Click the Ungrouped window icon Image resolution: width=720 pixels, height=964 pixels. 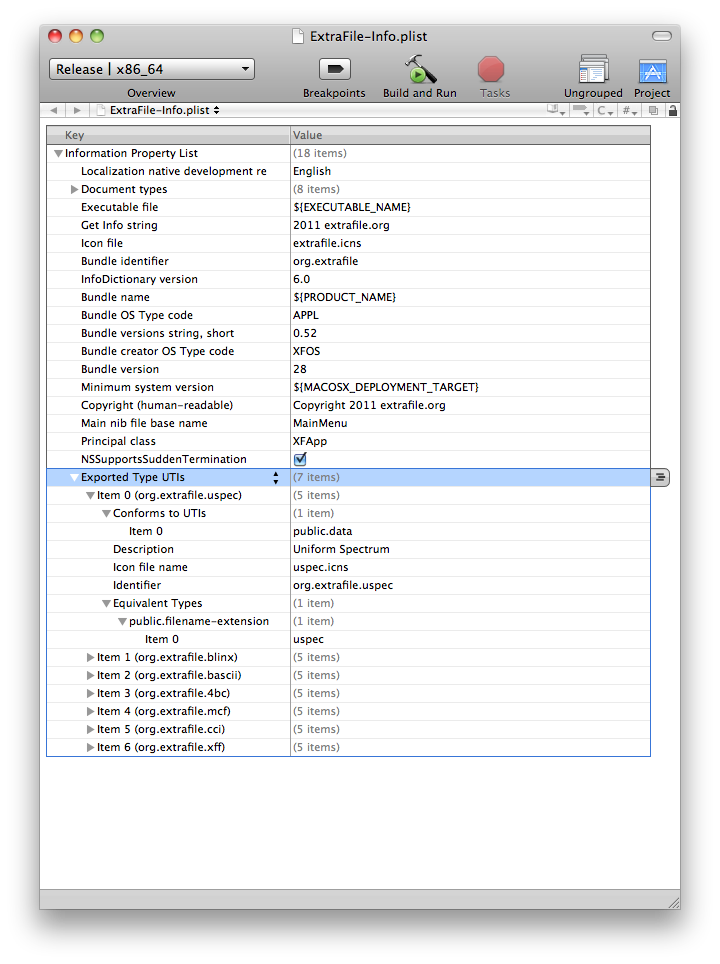[x=593, y=69]
